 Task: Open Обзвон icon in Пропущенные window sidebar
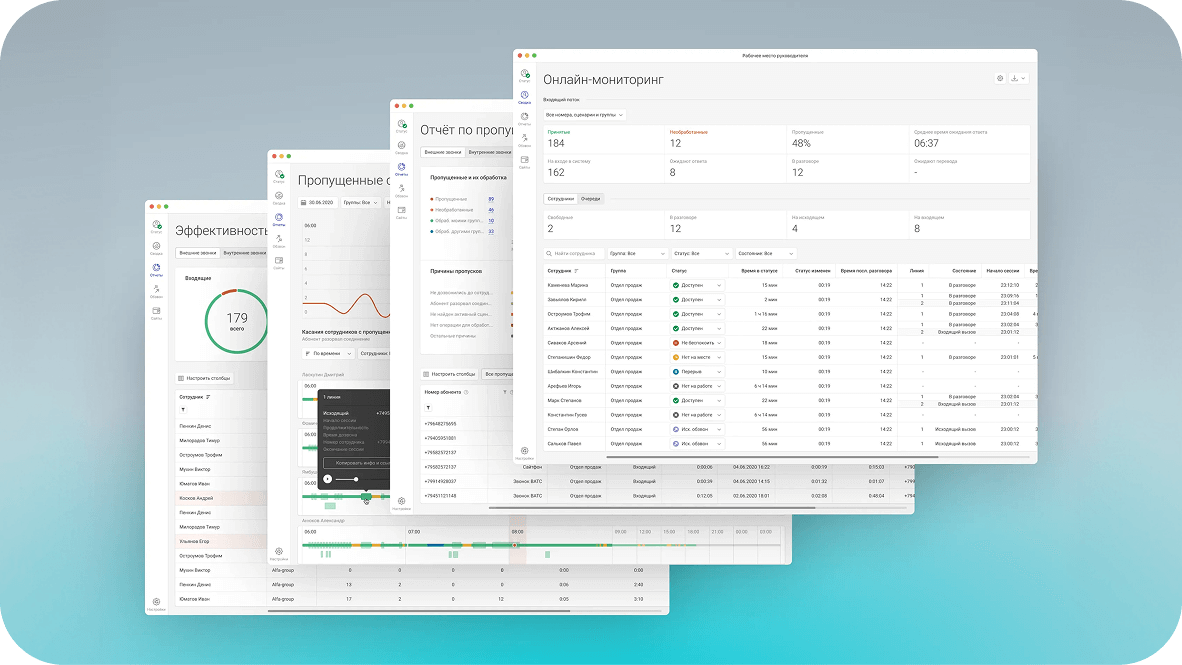click(279, 240)
